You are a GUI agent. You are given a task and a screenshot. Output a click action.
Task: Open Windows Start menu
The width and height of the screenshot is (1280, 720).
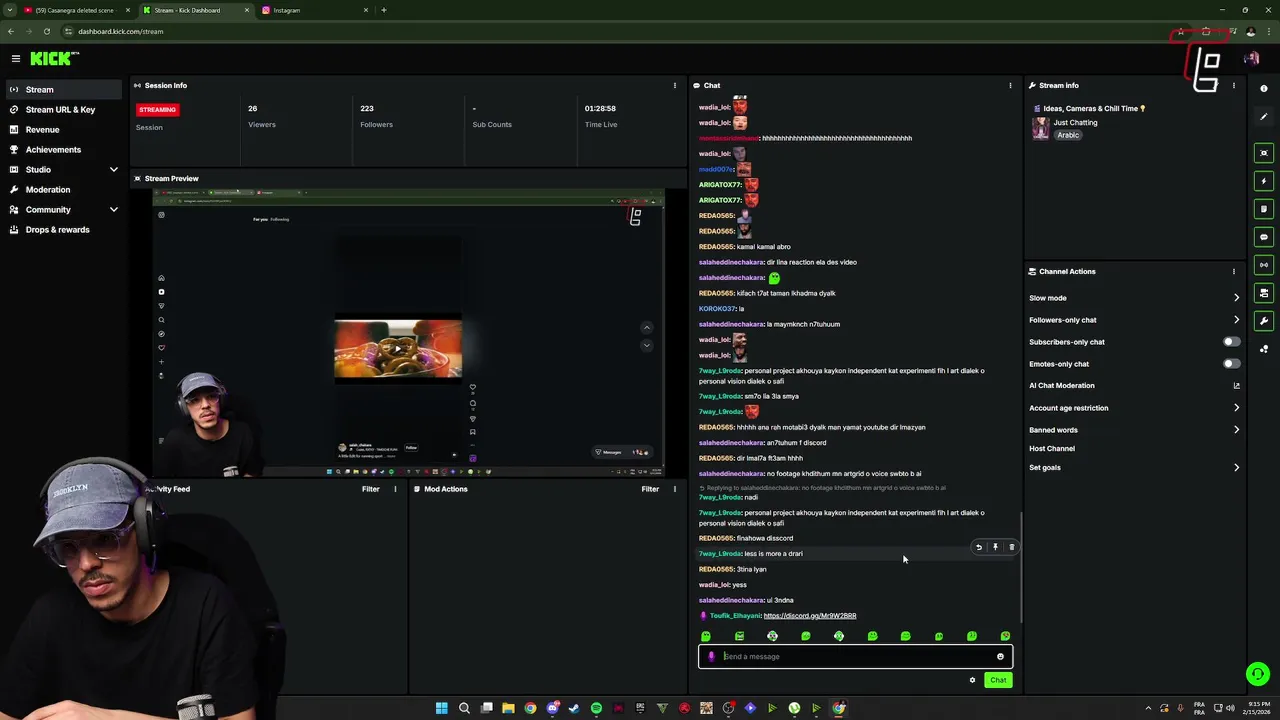441,708
